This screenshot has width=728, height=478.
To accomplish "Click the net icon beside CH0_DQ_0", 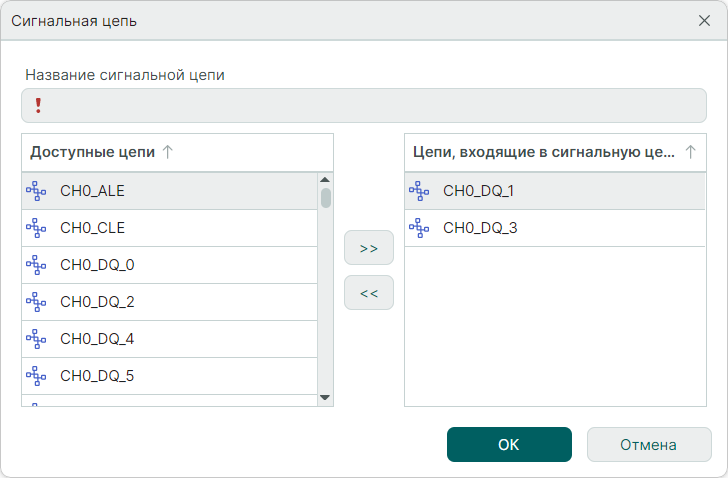I will pyautogui.click(x=36, y=264).
